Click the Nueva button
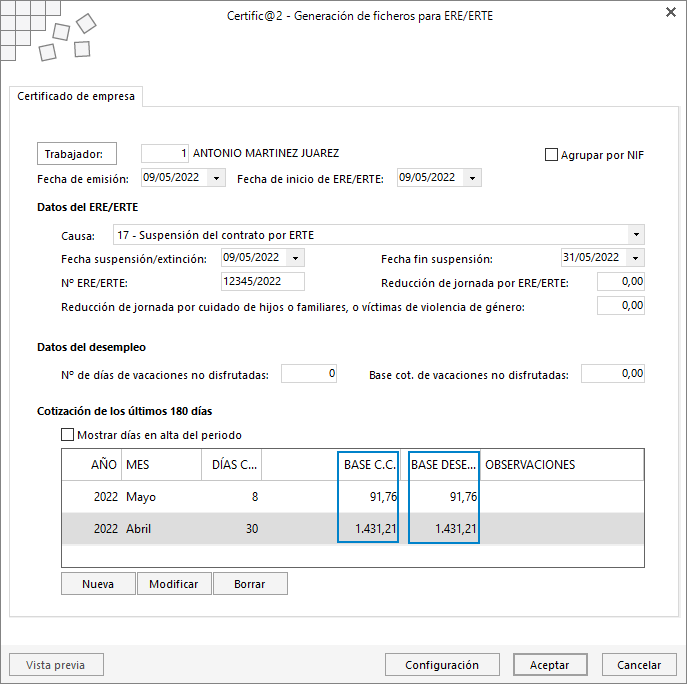 point(98,584)
